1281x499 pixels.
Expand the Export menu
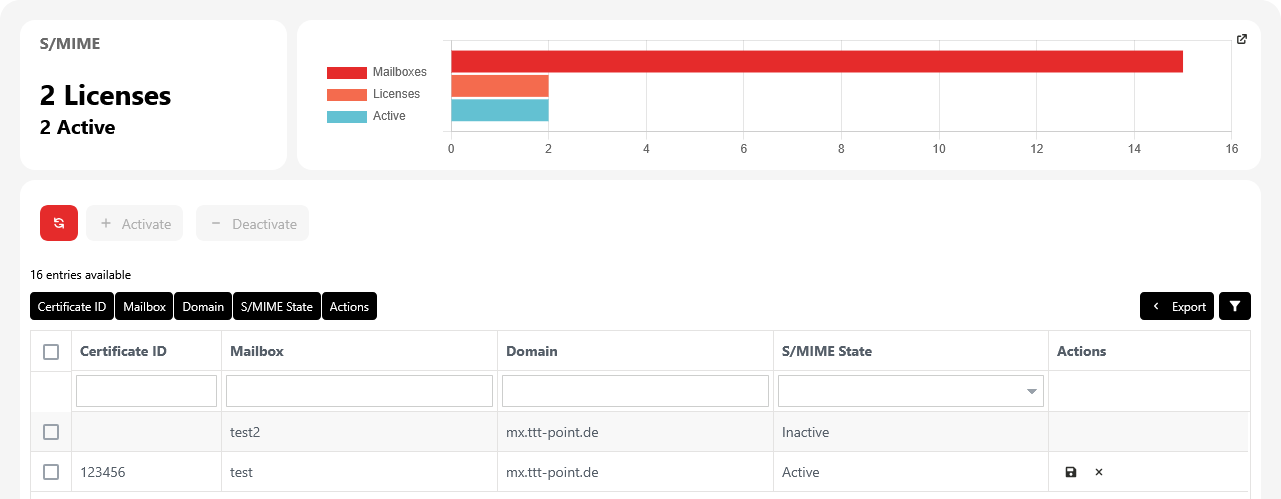pos(1177,307)
